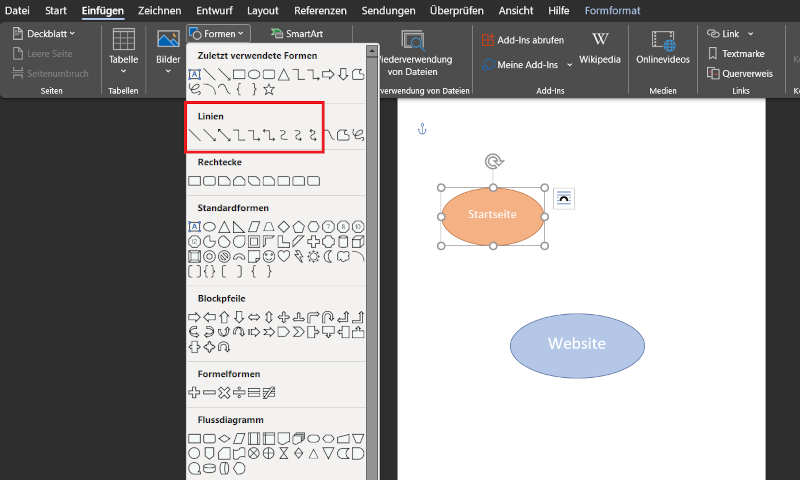Switch to the Formformat tab
This screenshot has height=480, width=800.
coord(612,11)
